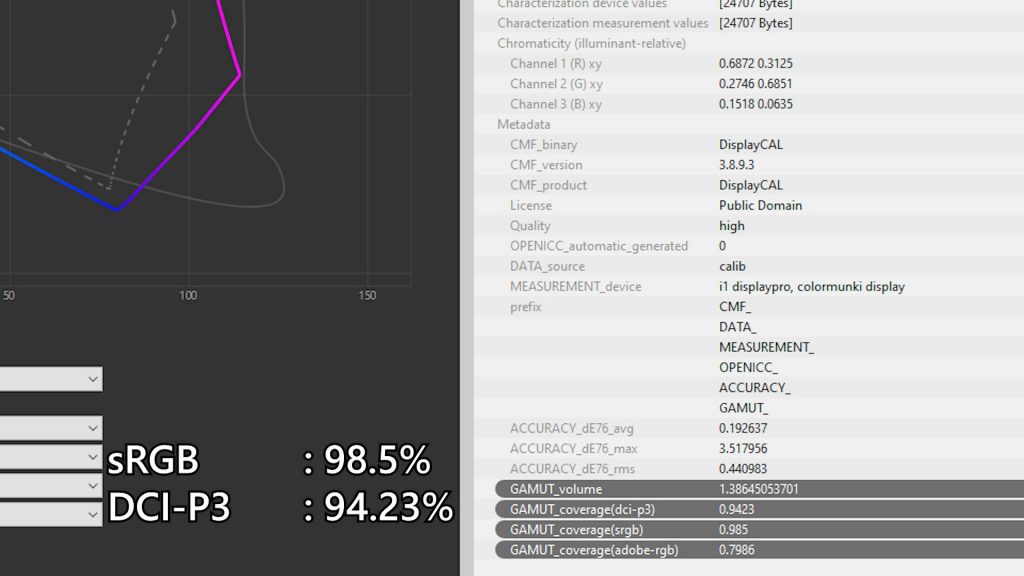This screenshot has width=1024, height=576.
Task: Select the value '3.517956'
Action: click(x=743, y=448)
